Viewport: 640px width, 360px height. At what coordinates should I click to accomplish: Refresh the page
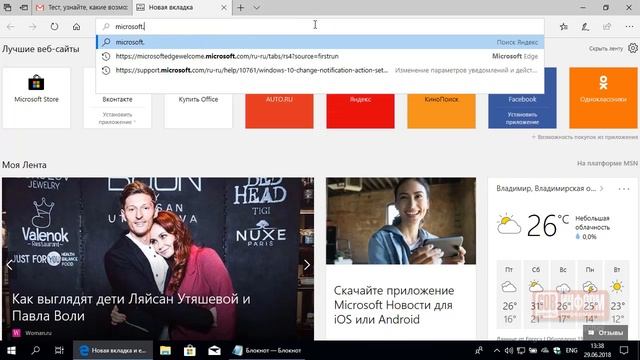(54, 27)
